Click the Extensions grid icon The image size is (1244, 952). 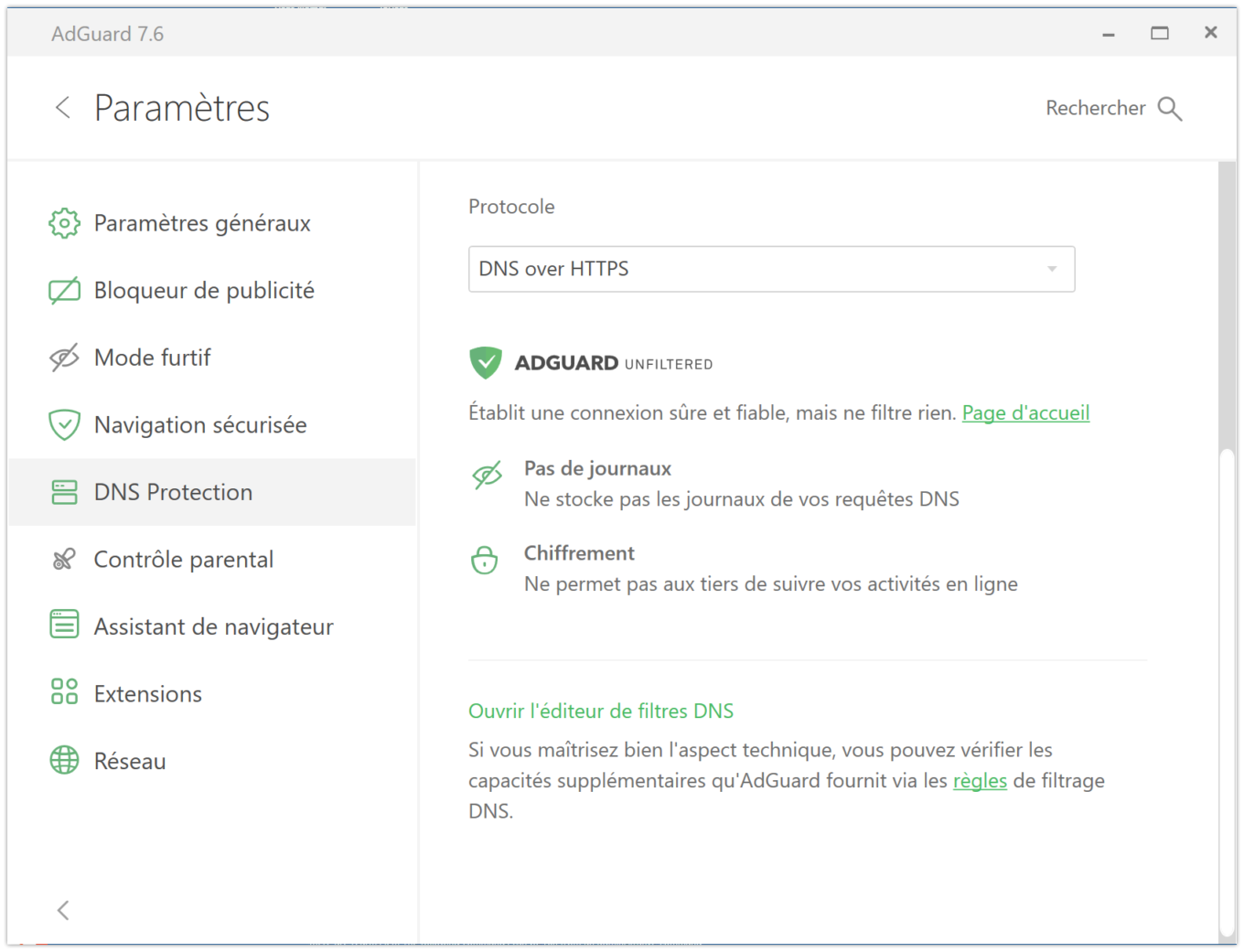pyautogui.click(x=64, y=691)
